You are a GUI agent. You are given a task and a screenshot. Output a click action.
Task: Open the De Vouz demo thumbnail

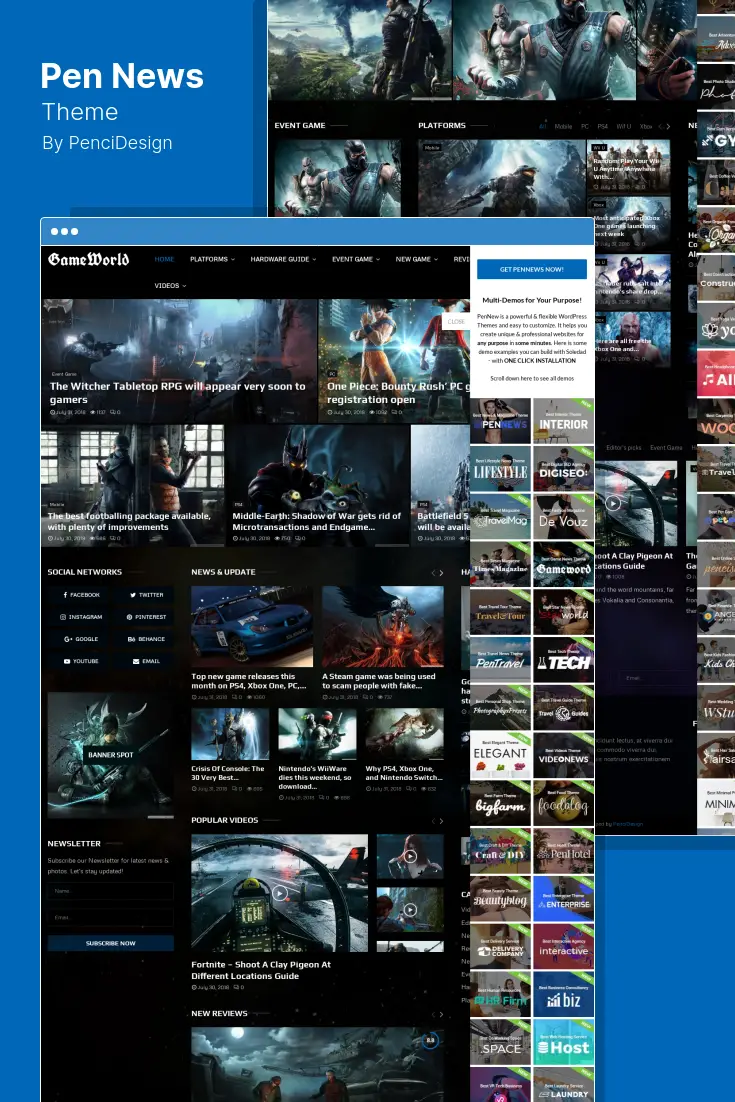click(x=564, y=517)
